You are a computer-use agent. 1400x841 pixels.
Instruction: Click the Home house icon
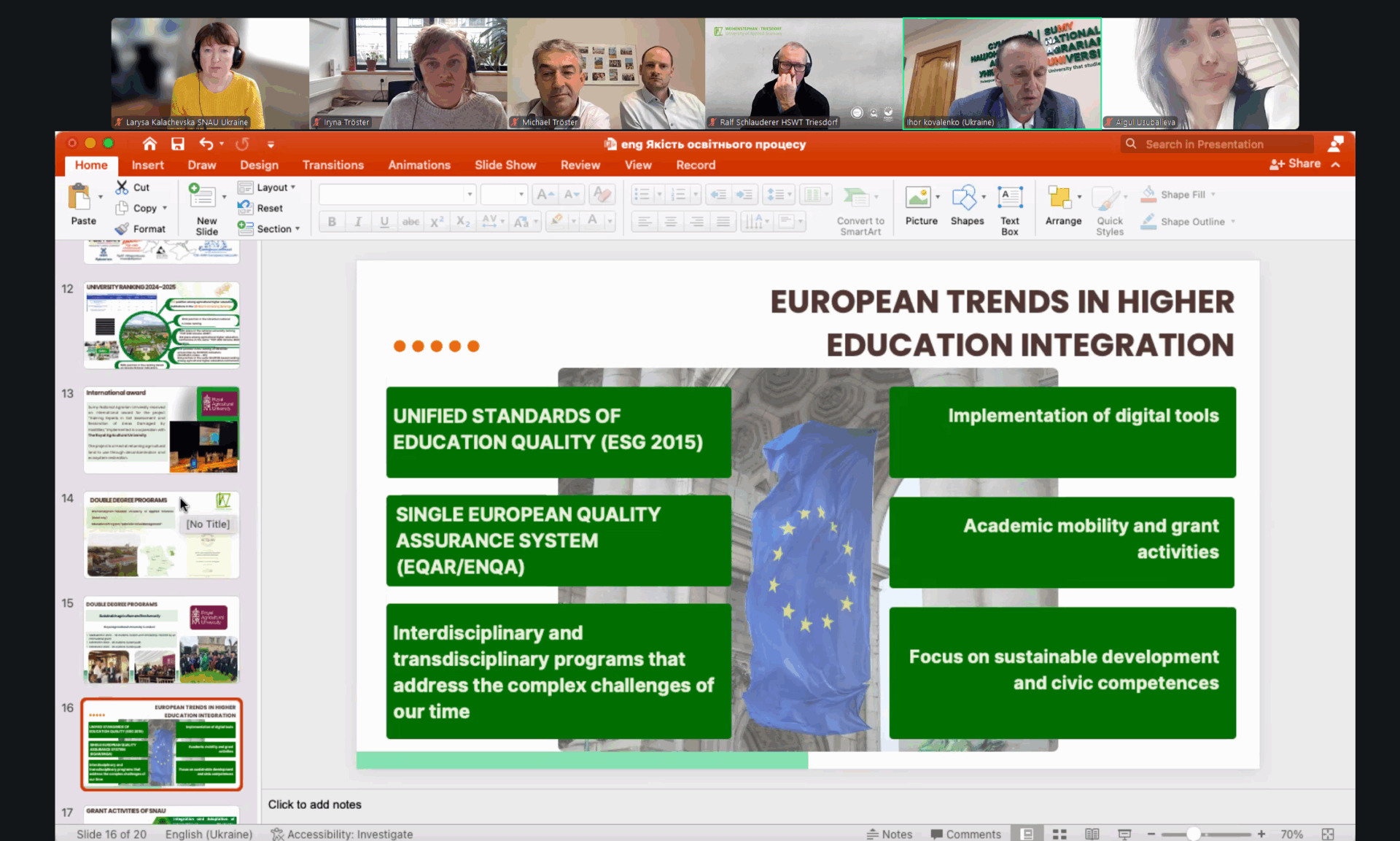pos(149,144)
